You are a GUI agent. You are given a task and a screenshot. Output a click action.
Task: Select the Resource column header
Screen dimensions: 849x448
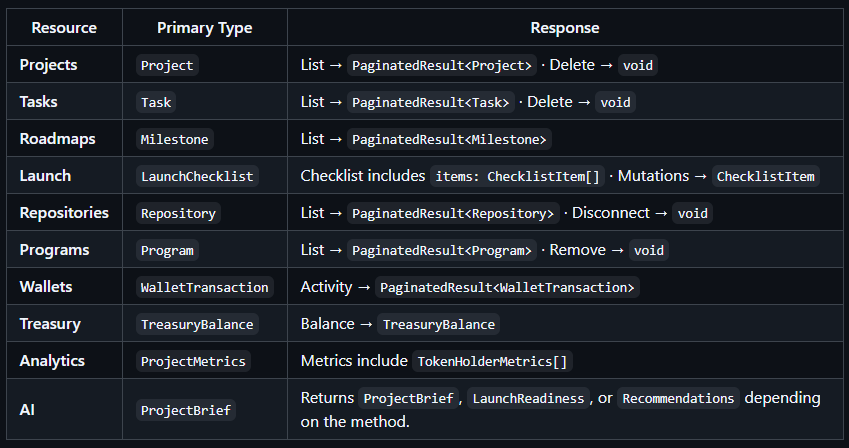pyautogui.click(x=64, y=28)
